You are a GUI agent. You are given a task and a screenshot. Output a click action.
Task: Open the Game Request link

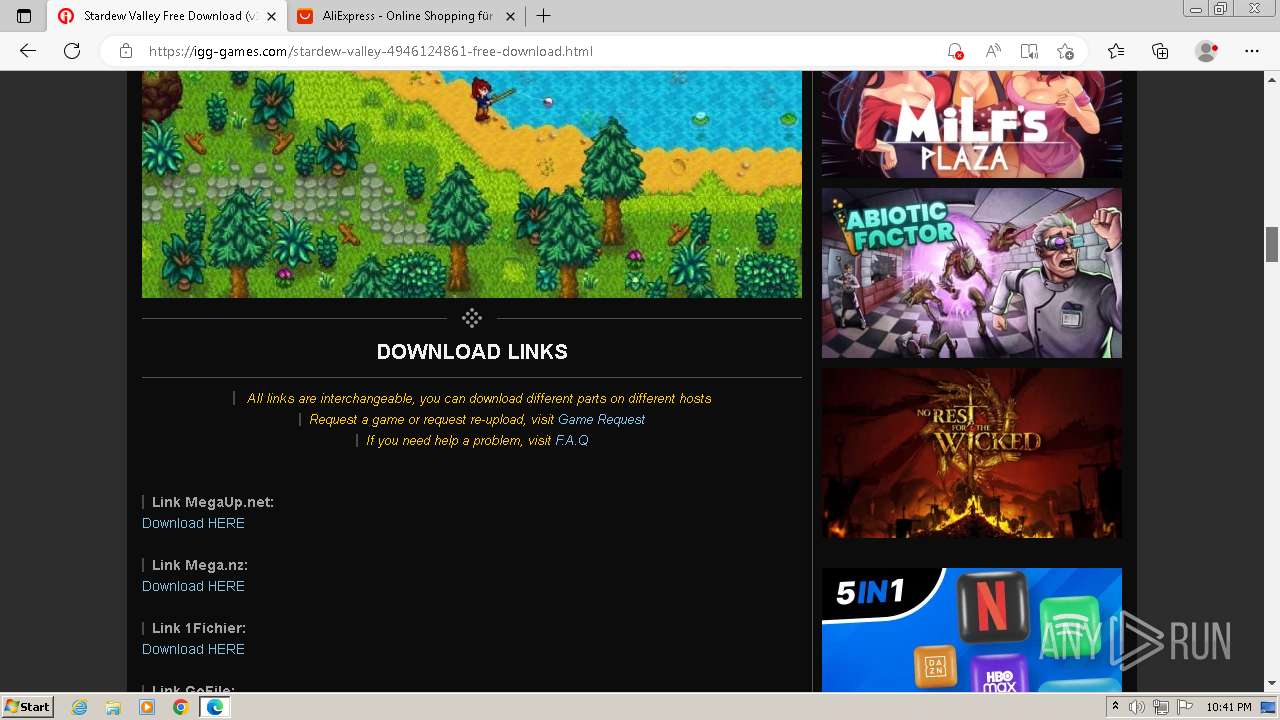(x=601, y=419)
